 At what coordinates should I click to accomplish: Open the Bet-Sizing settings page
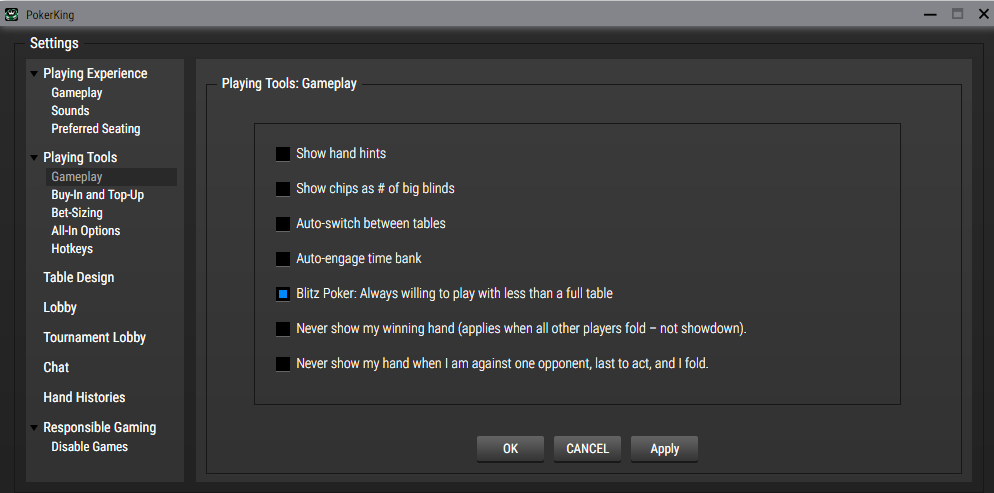(x=77, y=213)
